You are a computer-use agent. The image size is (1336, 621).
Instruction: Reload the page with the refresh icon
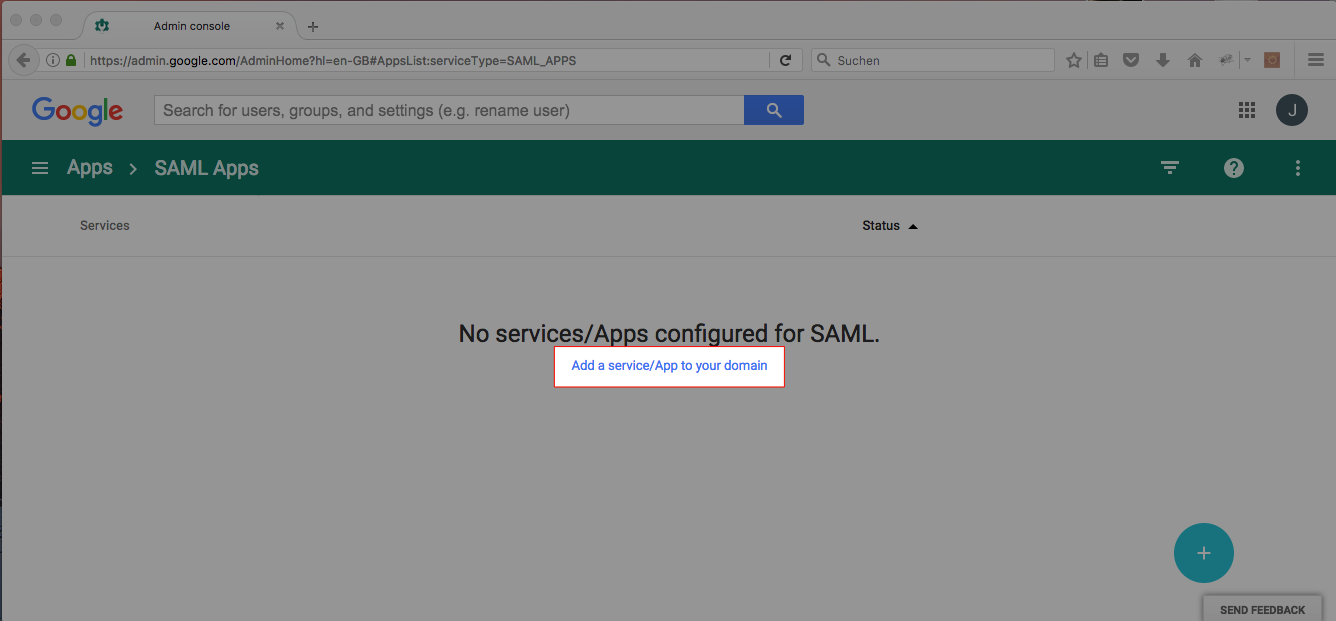[x=786, y=60]
